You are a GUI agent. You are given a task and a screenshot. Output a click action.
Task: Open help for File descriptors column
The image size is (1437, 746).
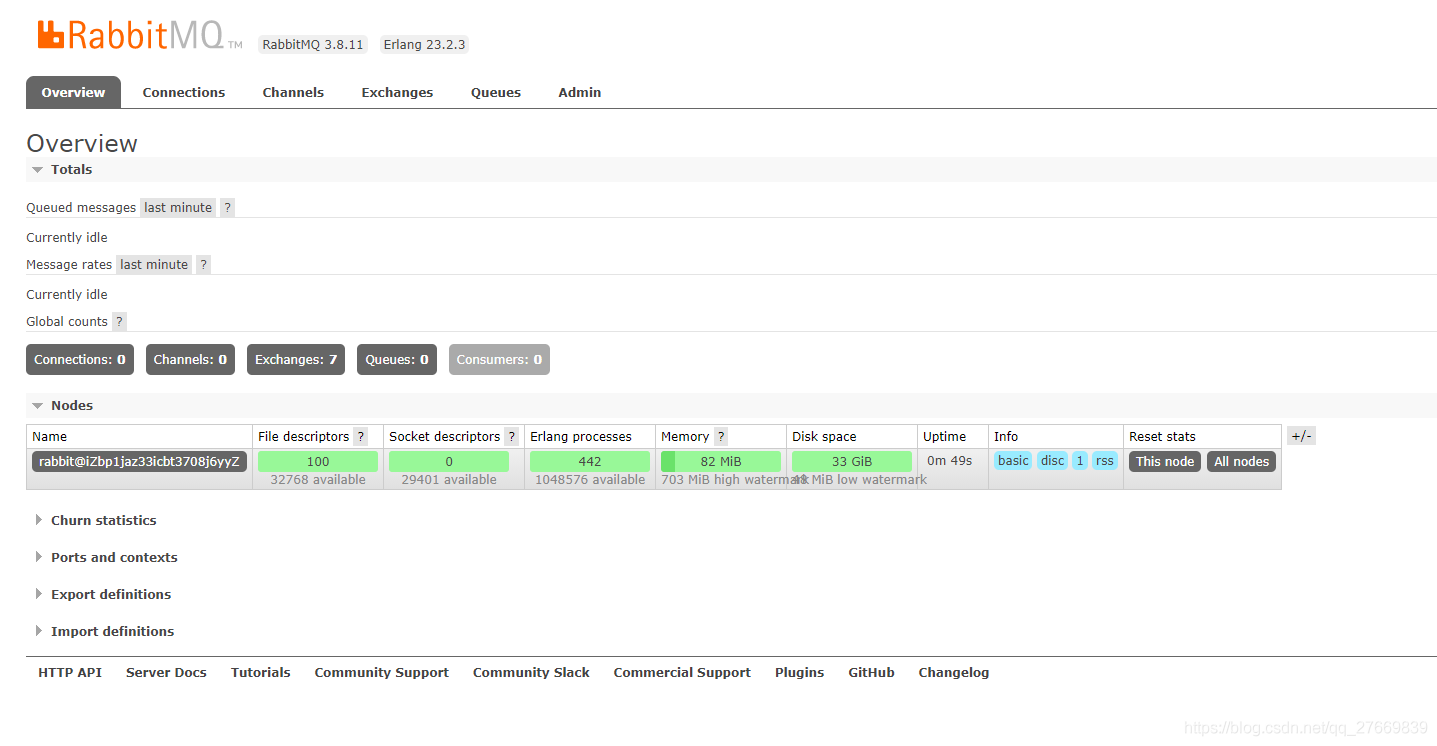pyautogui.click(x=360, y=437)
